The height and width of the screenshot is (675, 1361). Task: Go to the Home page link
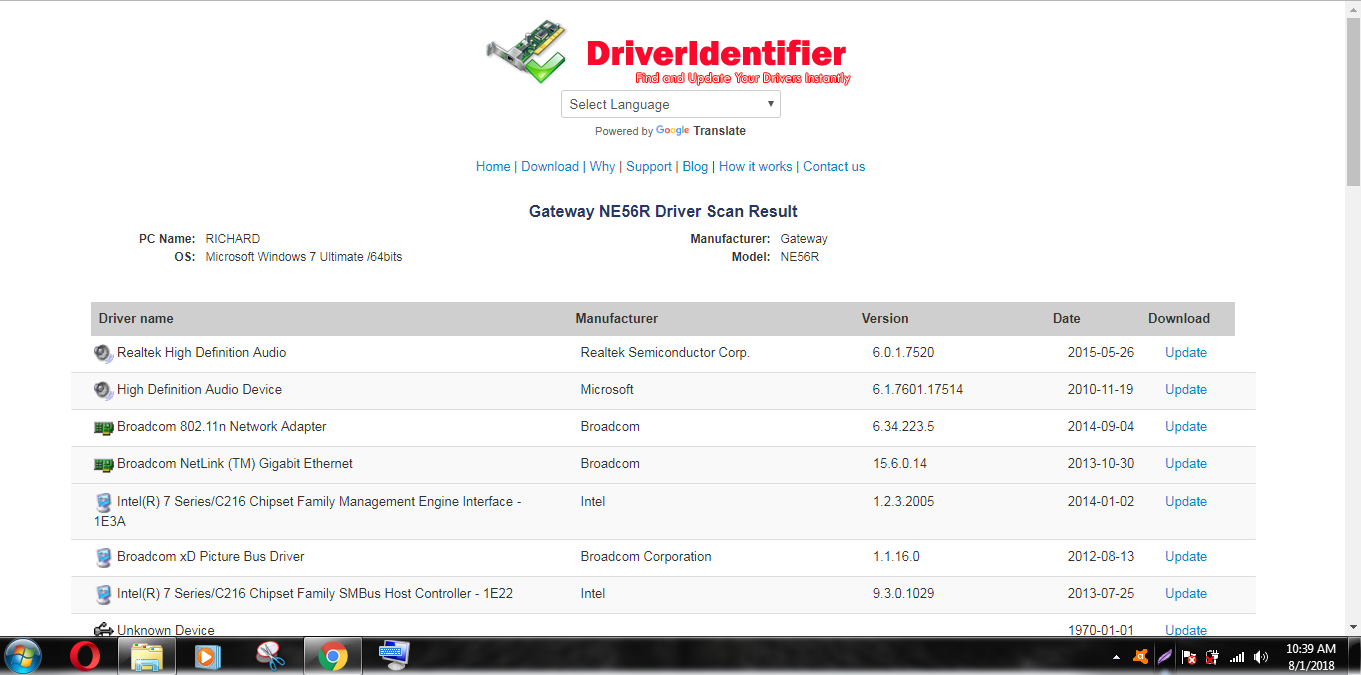click(x=493, y=167)
